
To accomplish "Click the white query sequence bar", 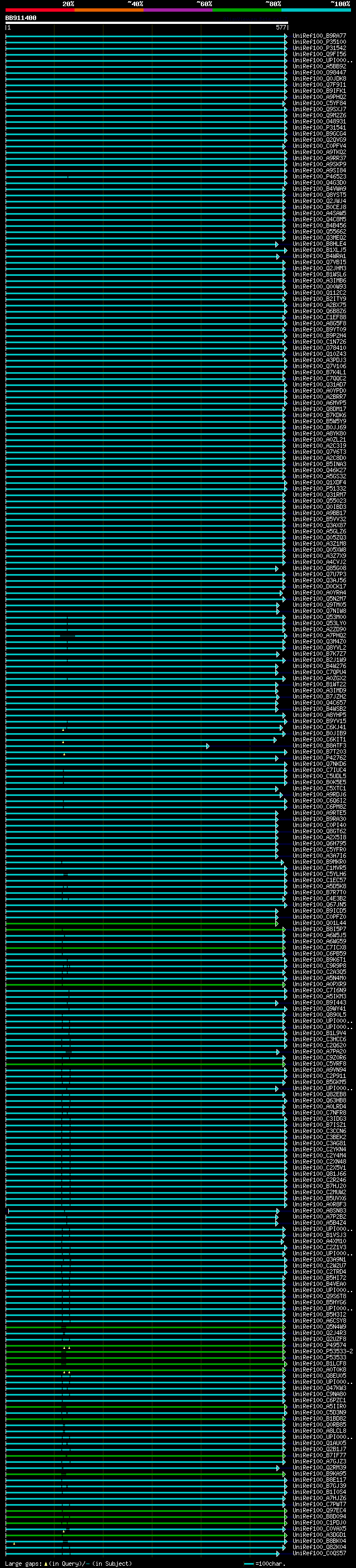I will tap(147, 22).
